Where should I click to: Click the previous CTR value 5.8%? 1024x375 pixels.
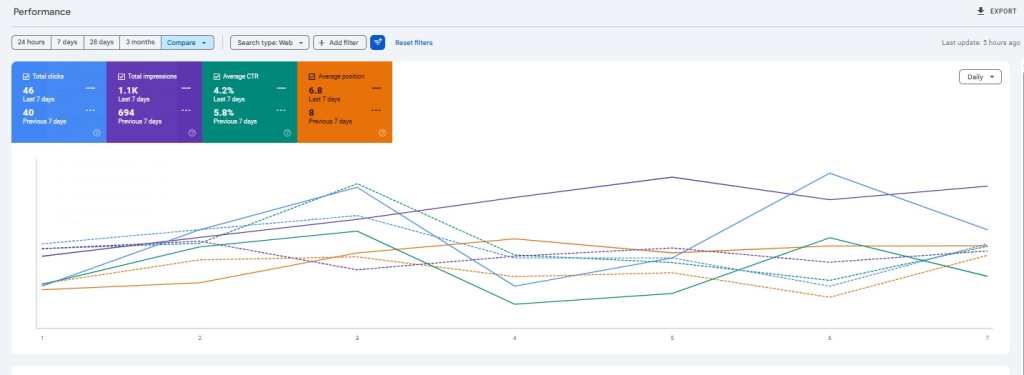point(223,113)
